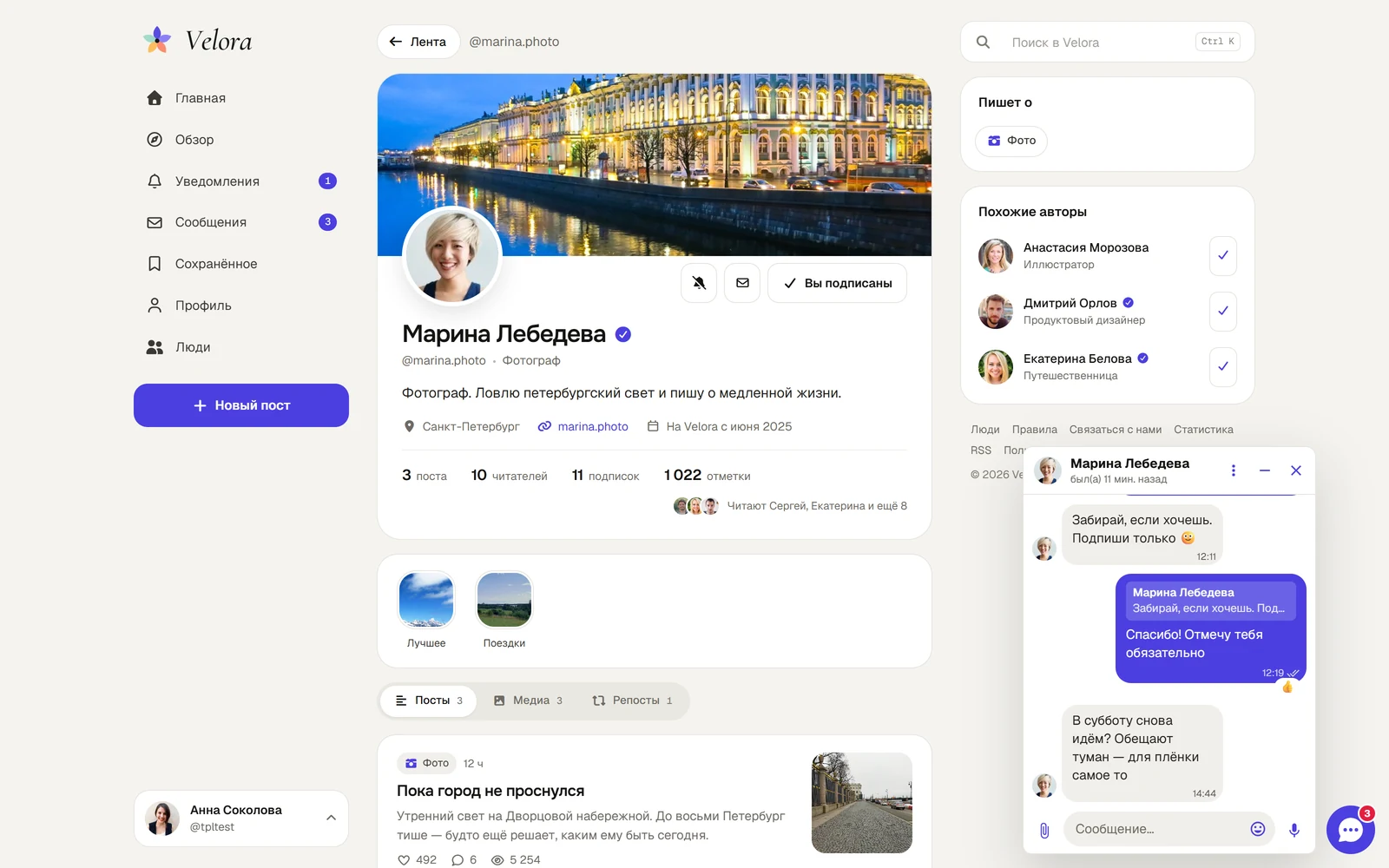Attach a file using the paperclip icon
1389x868 pixels.
pyautogui.click(x=1044, y=830)
